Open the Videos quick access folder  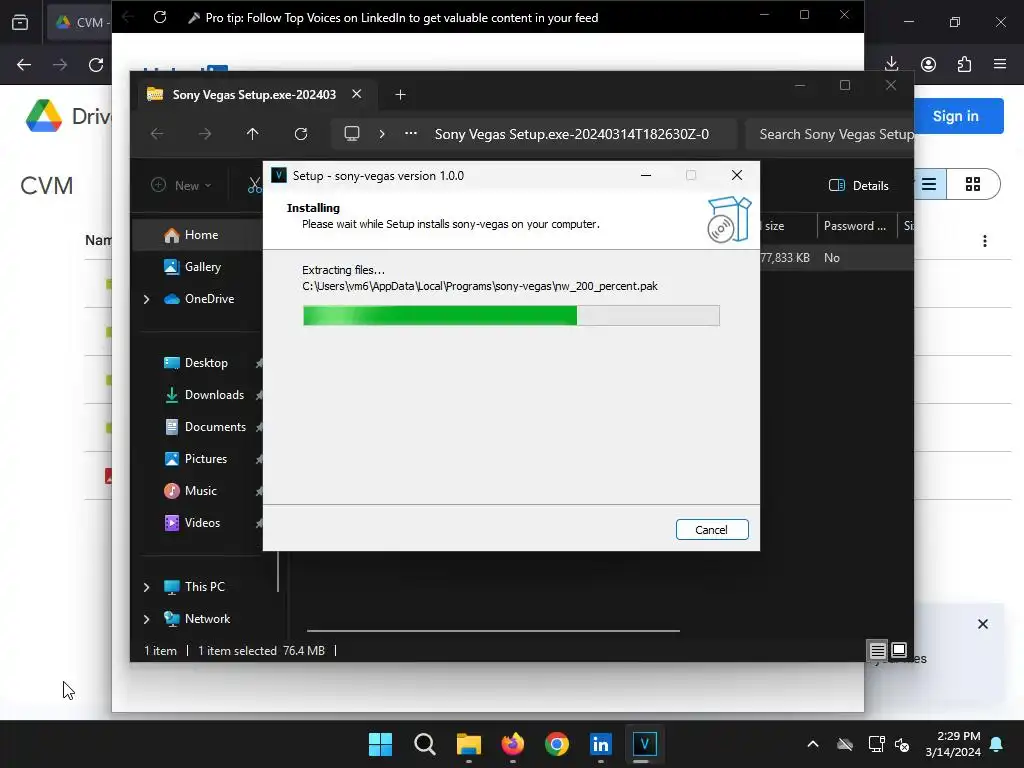coord(192,523)
